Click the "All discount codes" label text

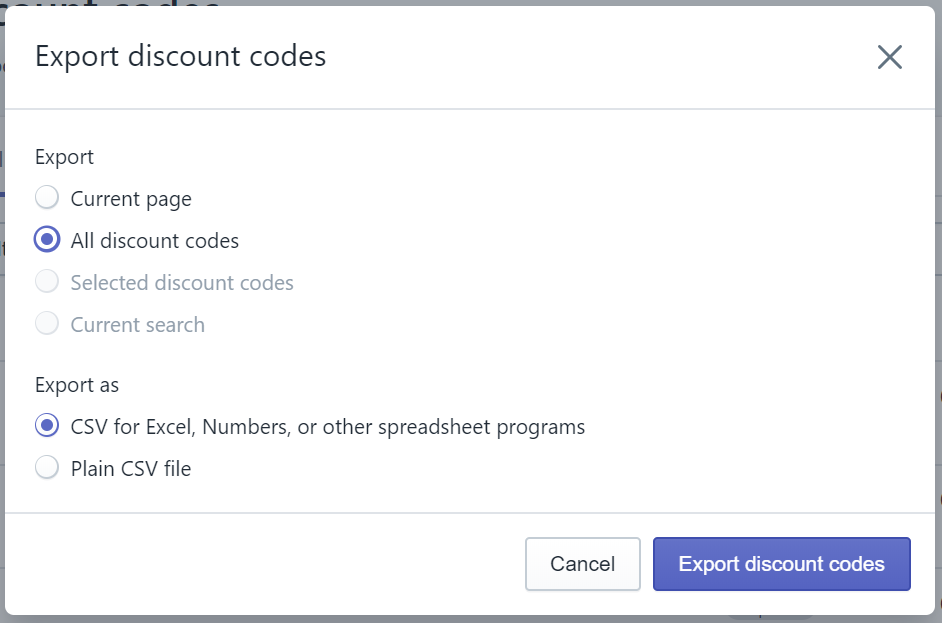(x=154, y=241)
